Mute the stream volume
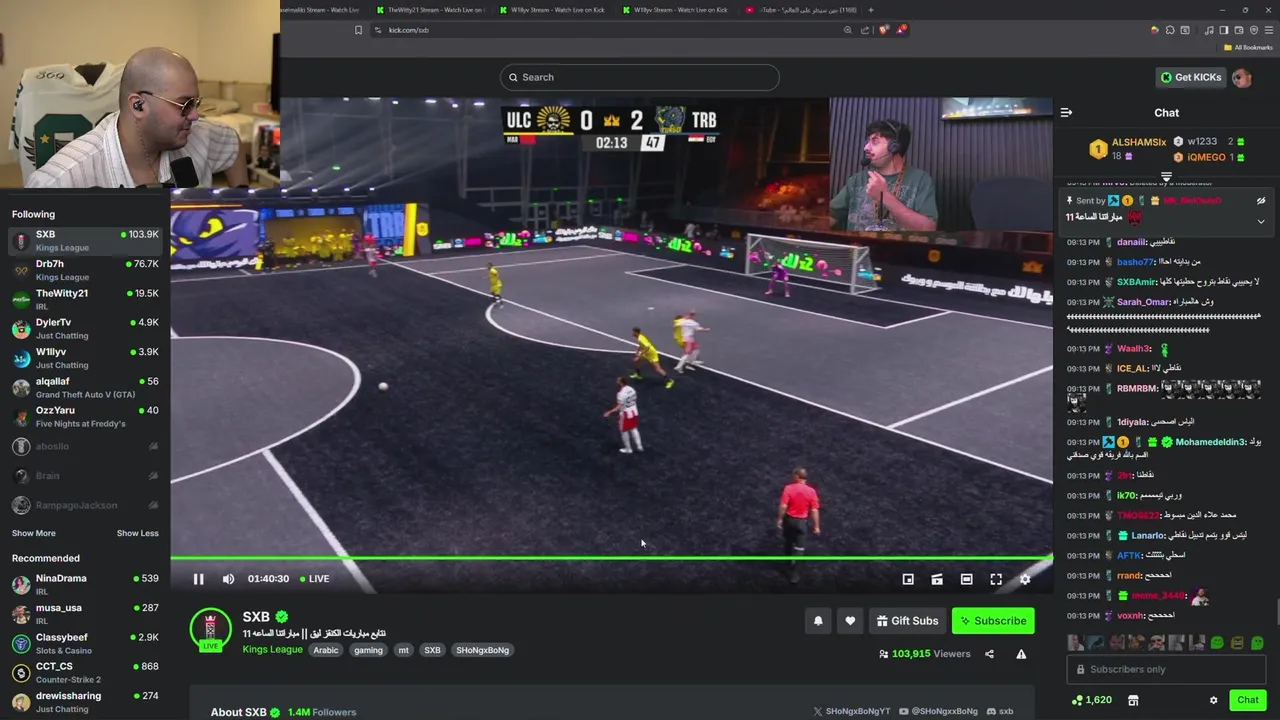This screenshot has width=1280, height=720. (x=228, y=579)
